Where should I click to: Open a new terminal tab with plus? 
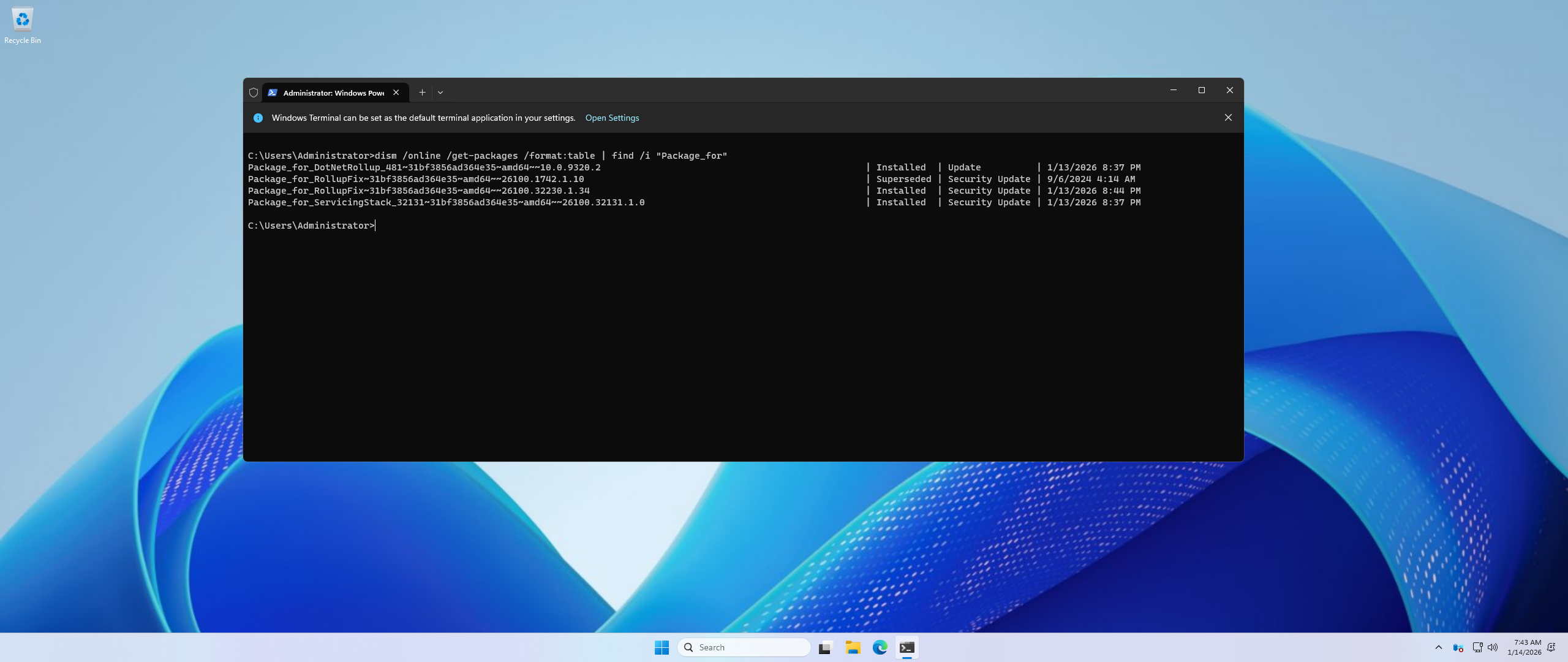(422, 93)
